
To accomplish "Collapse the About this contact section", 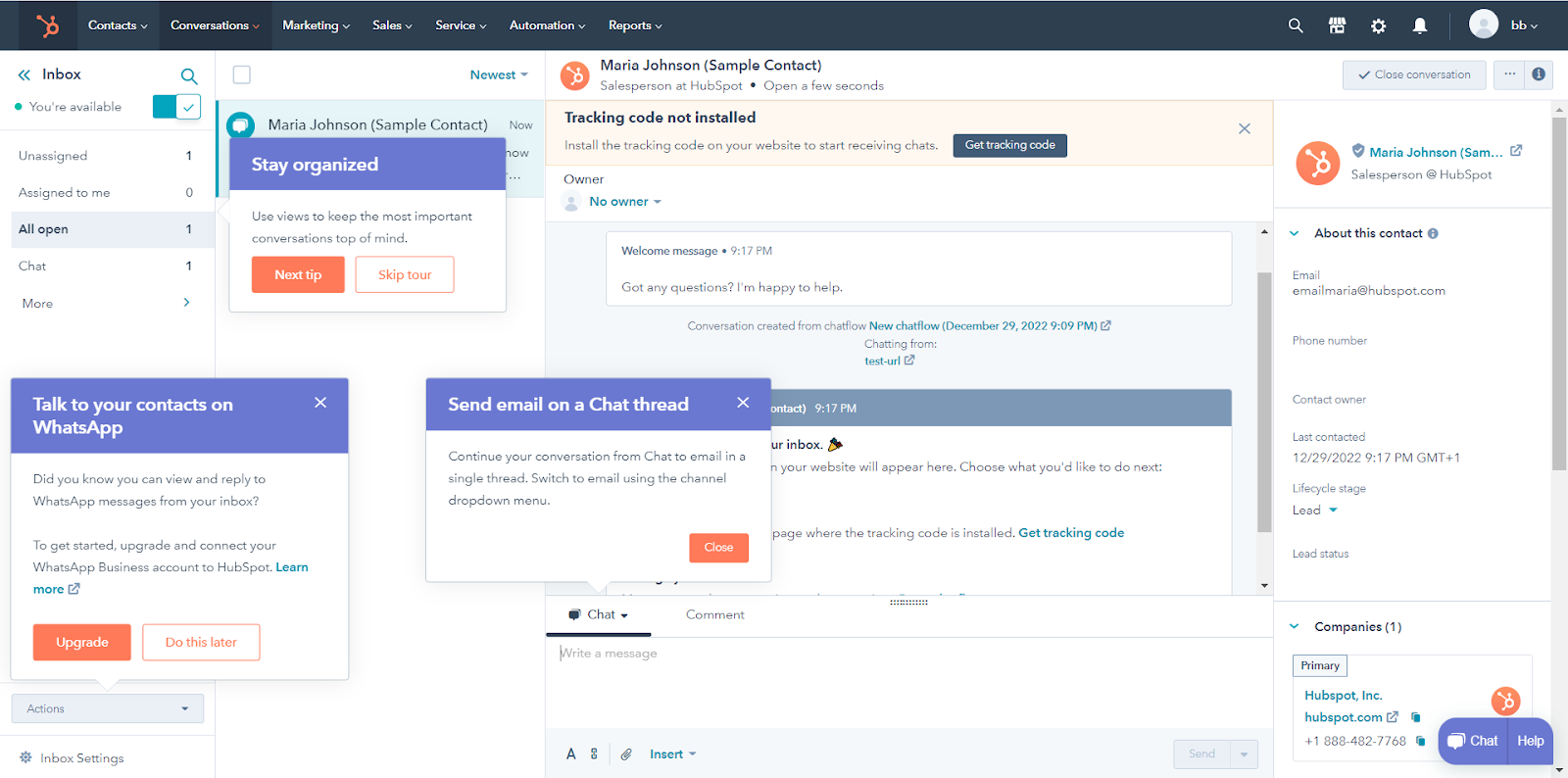I will click(1295, 233).
